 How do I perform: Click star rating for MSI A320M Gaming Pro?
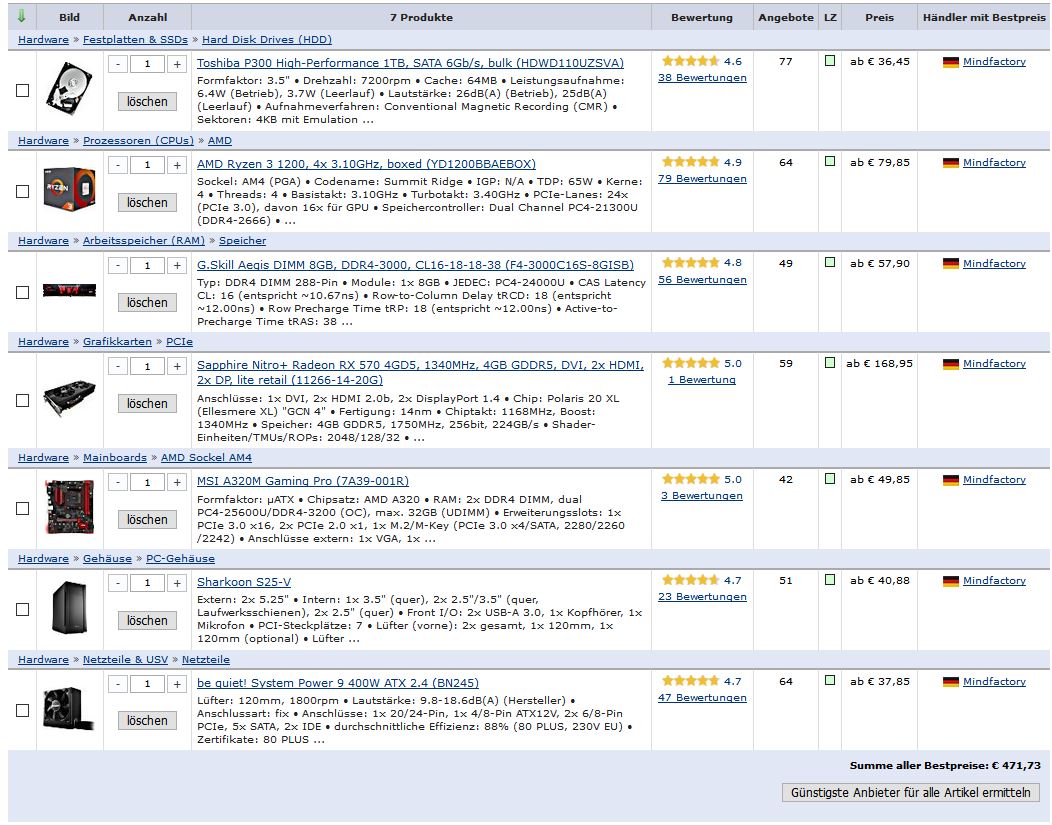[690, 479]
